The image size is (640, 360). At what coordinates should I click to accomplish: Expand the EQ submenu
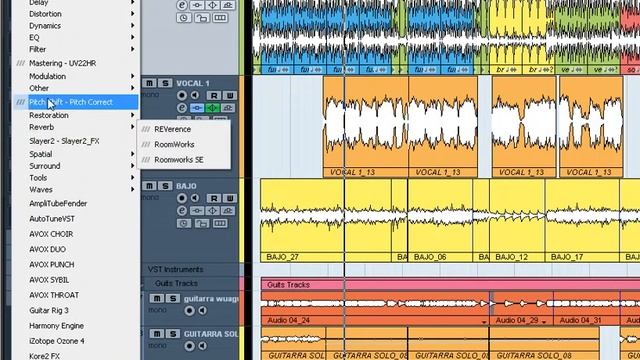[x=76, y=38]
